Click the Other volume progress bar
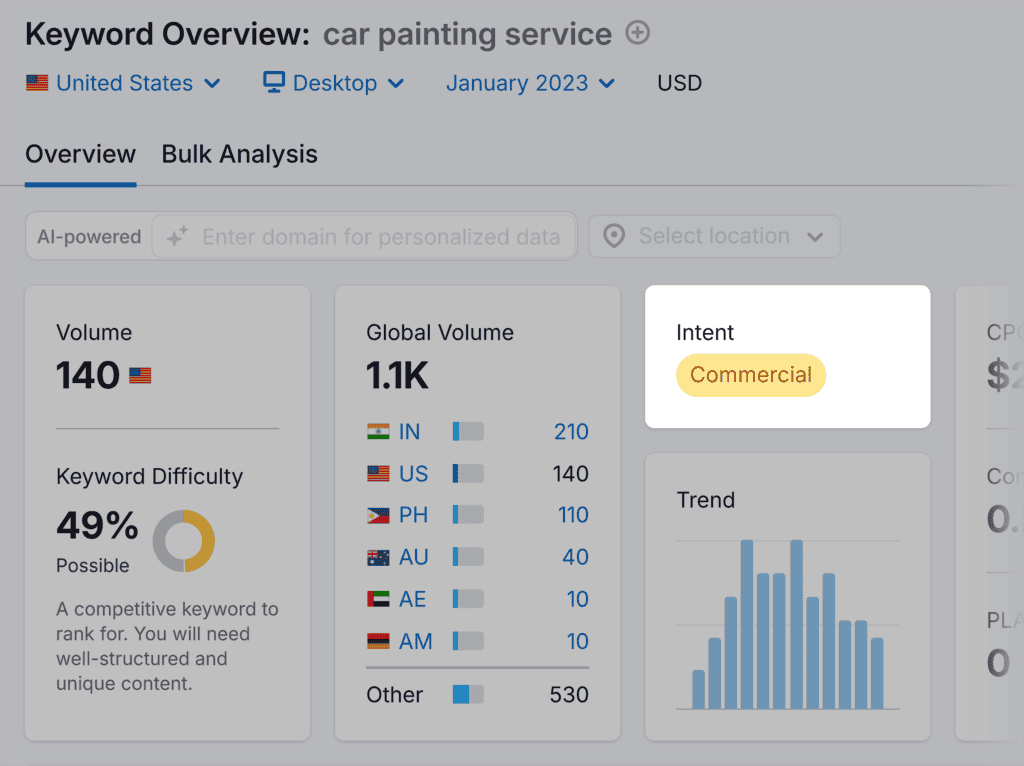Screen dimensions: 1024x766 [x=468, y=694]
